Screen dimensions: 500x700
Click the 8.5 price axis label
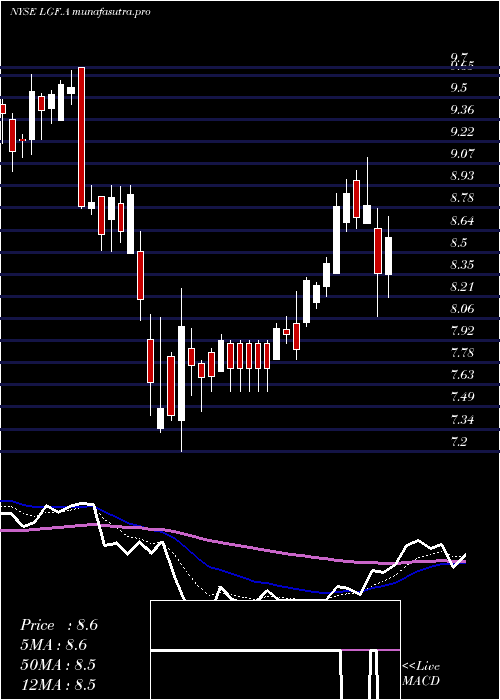[459, 242]
